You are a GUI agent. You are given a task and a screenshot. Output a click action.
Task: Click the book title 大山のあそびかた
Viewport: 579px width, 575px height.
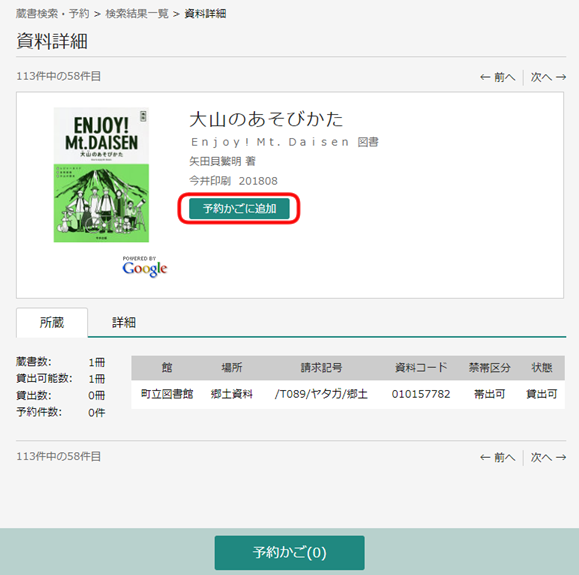click(x=266, y=119)
